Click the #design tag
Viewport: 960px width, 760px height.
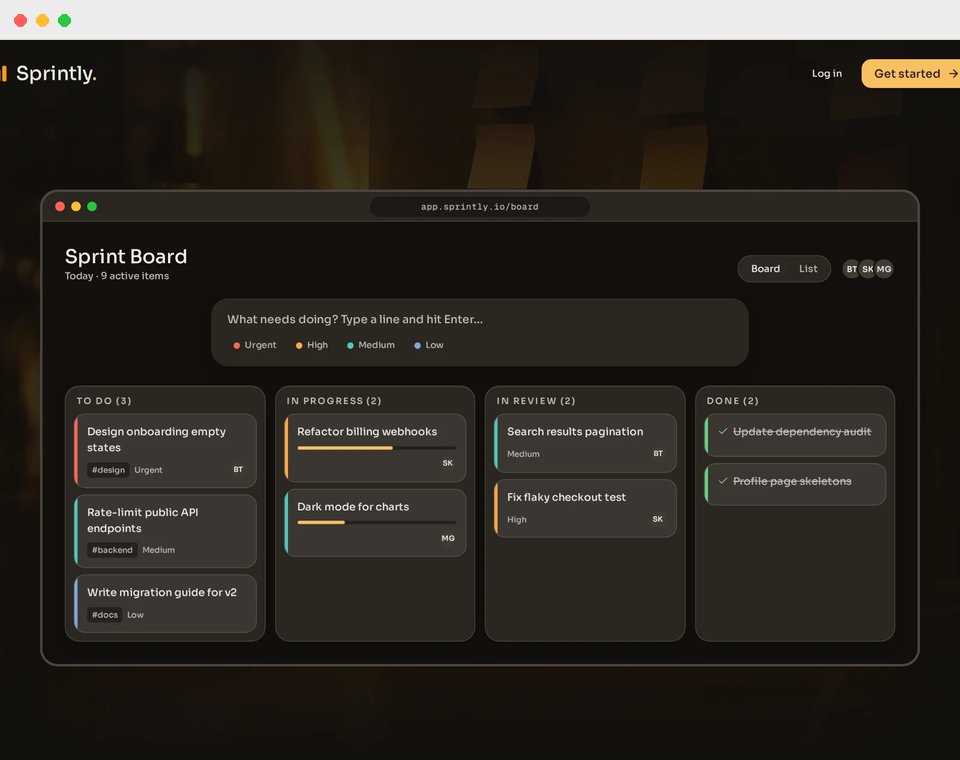click(108, 470)
